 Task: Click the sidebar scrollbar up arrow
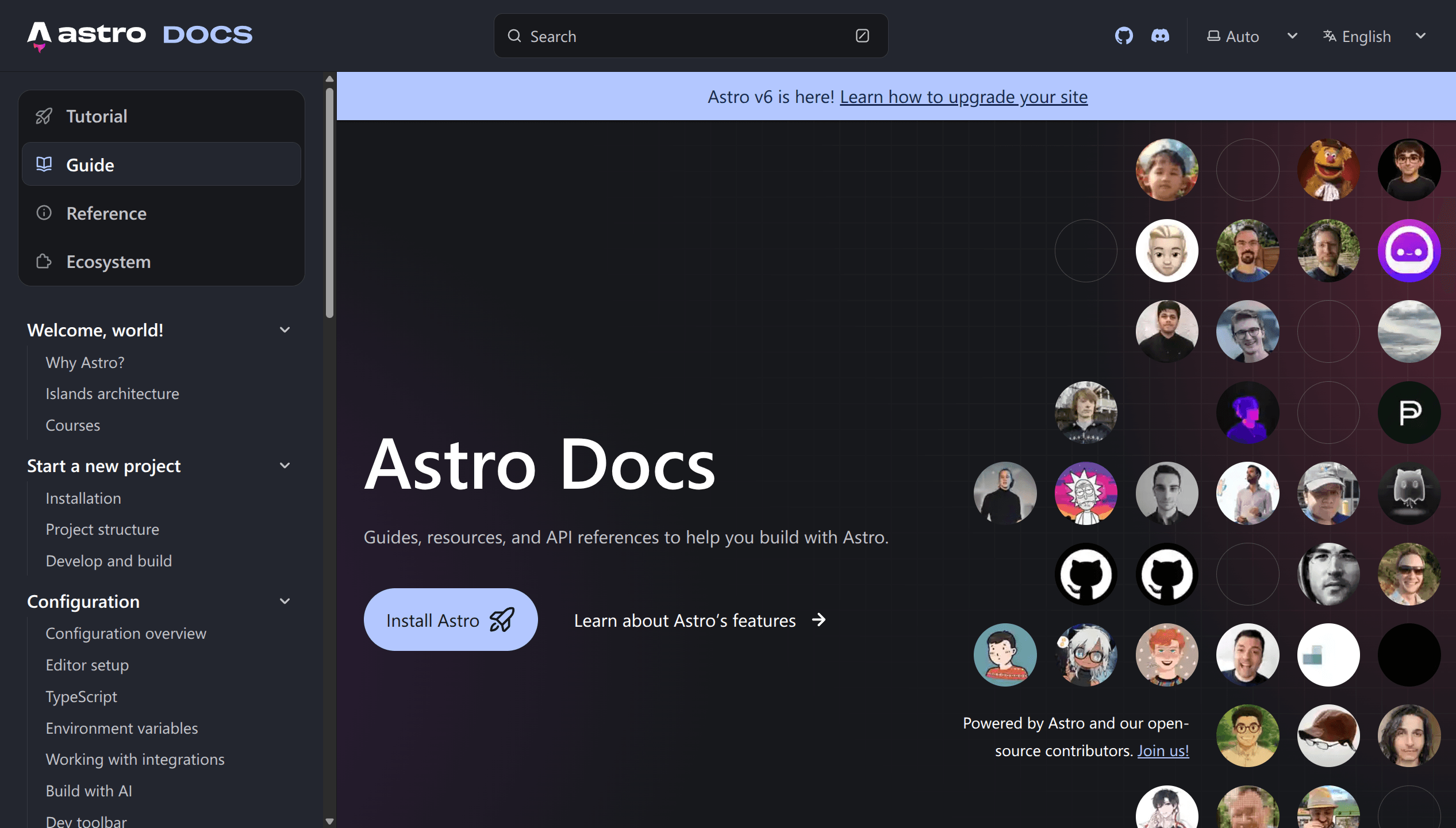point(329,79)
